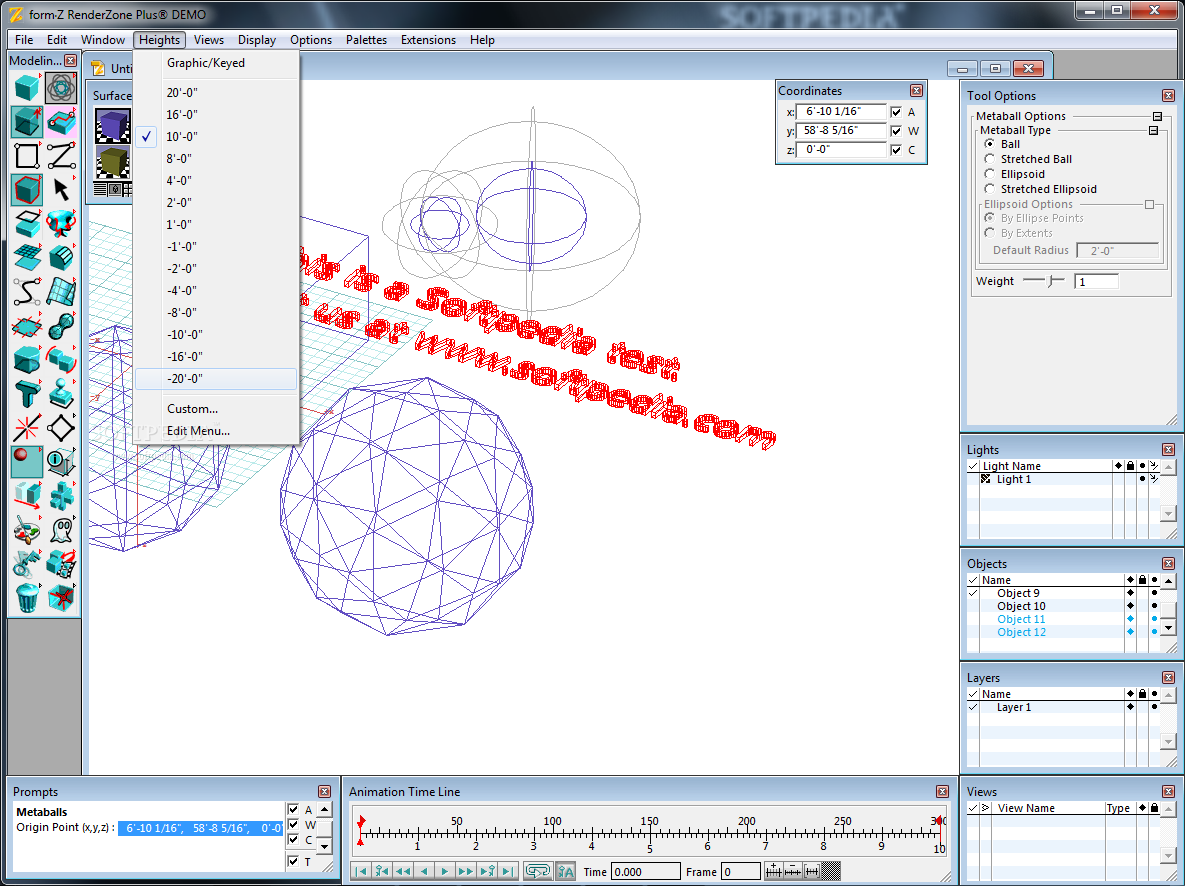Choose 20'-0" height from Heights menu
The height and width of the screenshot is (886, 1185).
click(x=217, y=92)
